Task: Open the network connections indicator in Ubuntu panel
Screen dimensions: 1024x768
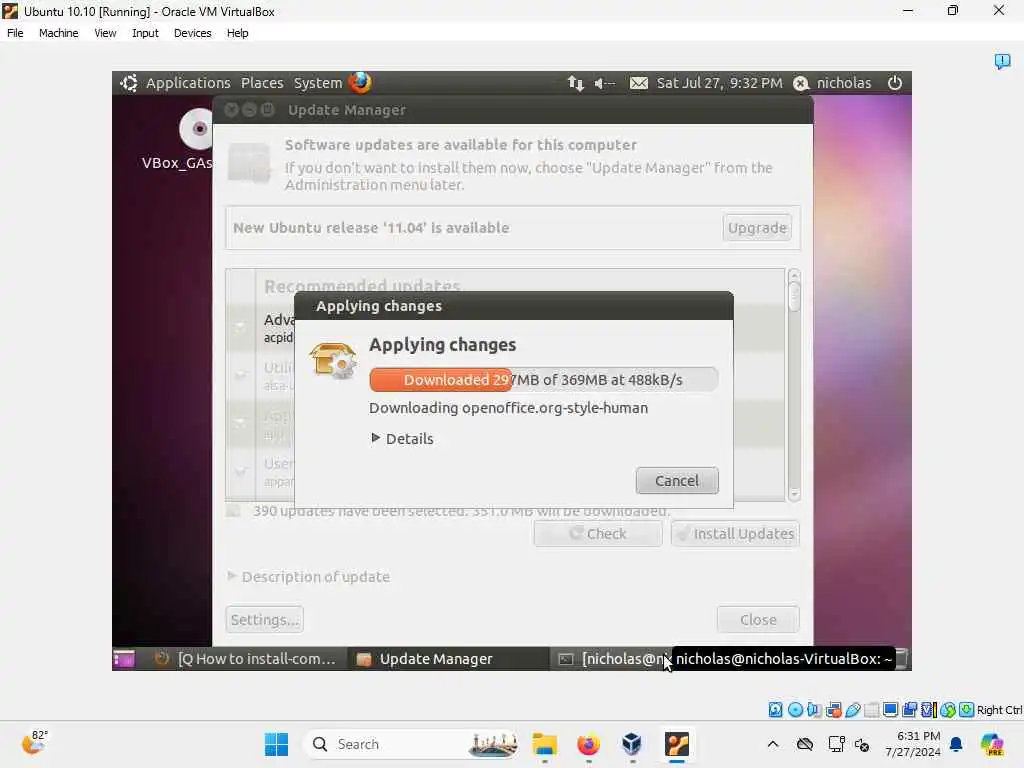Action: (x=575, y=83)
